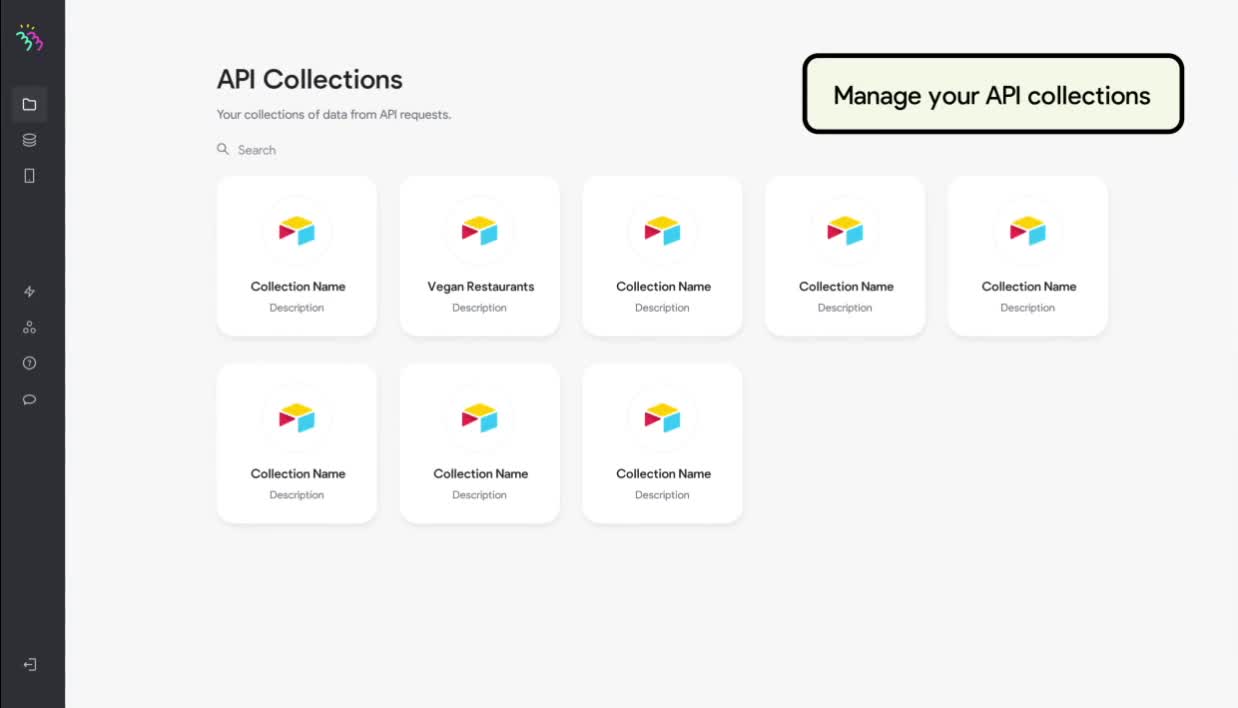Open the database panel icon in sidebar

pos(30,140)
